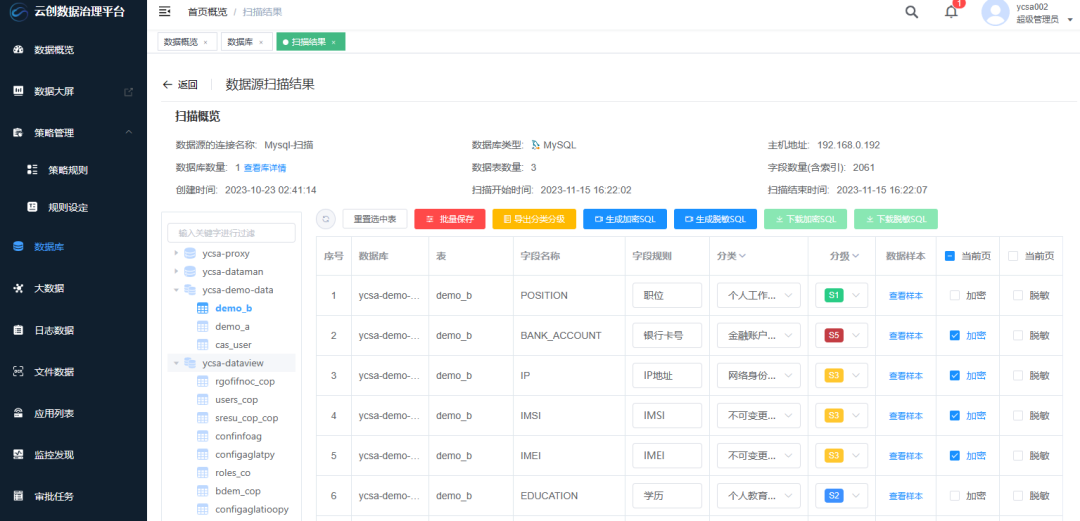Select users_cop table in tree
This screenshot has height=521, width=1080.
pyautogui.click(x=236, y=400)
